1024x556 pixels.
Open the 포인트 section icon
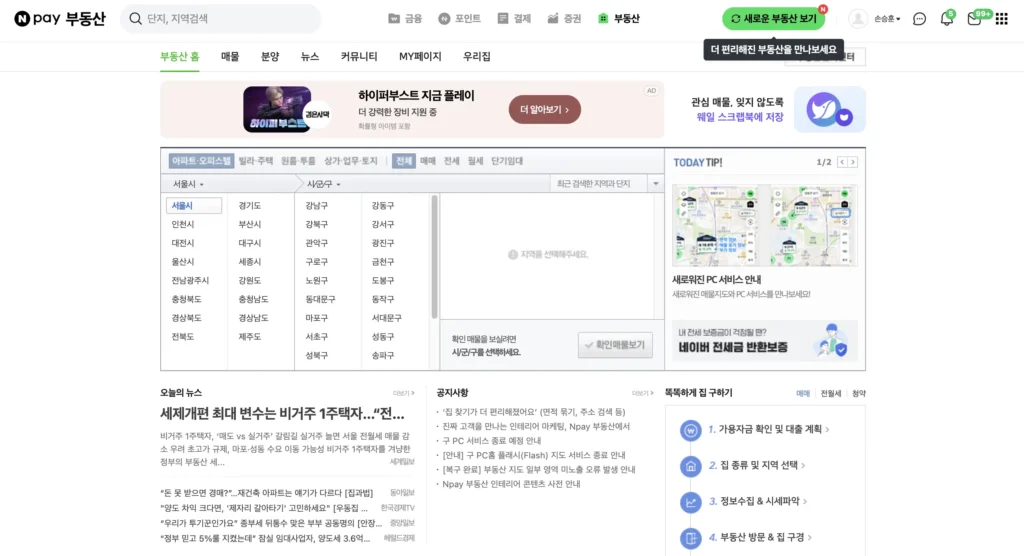444,18
